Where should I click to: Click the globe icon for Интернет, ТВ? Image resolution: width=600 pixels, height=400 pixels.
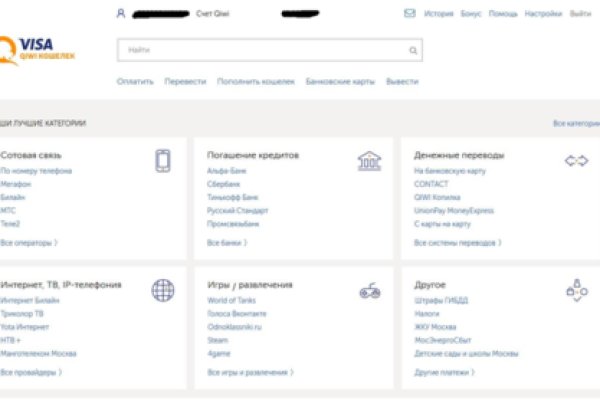(x=163, y=290)
